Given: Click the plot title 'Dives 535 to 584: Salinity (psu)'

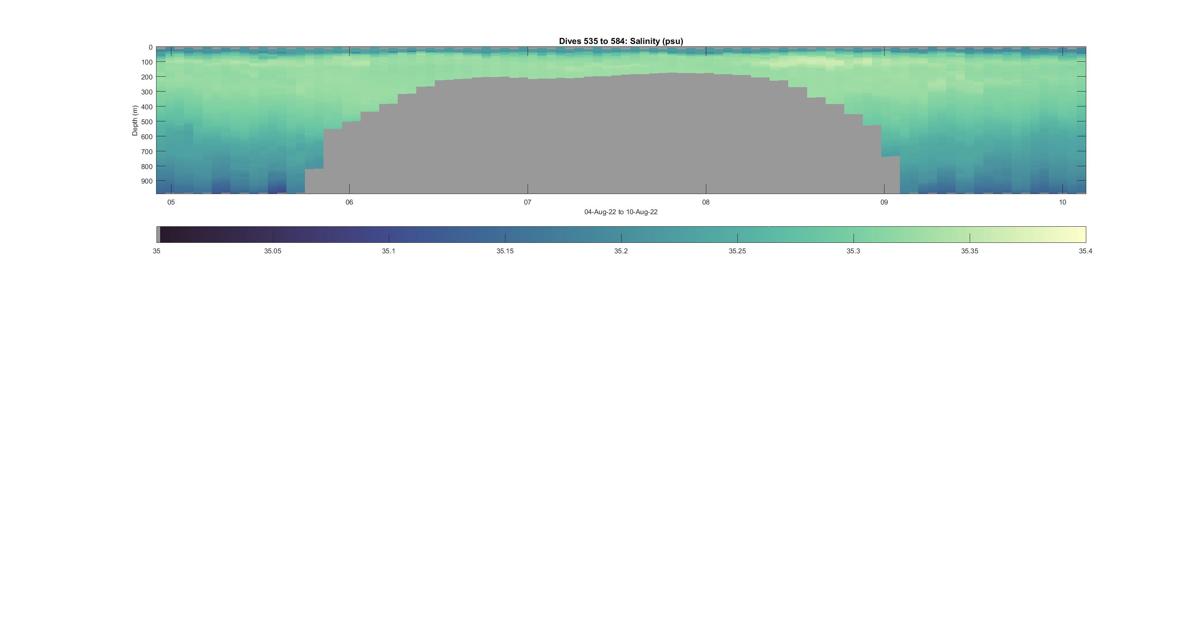Looking at the screenshot, I should [x=621, y=41].
